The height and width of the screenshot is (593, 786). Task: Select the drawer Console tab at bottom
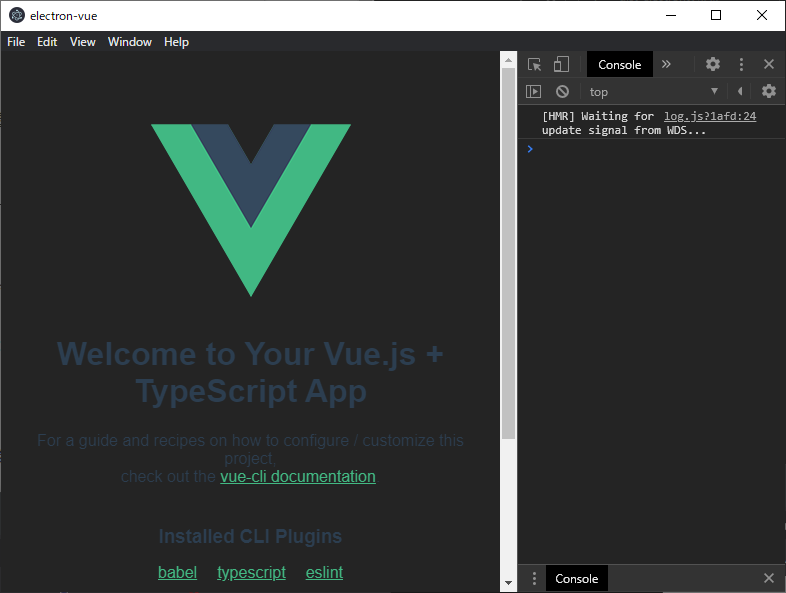(576, 578)
